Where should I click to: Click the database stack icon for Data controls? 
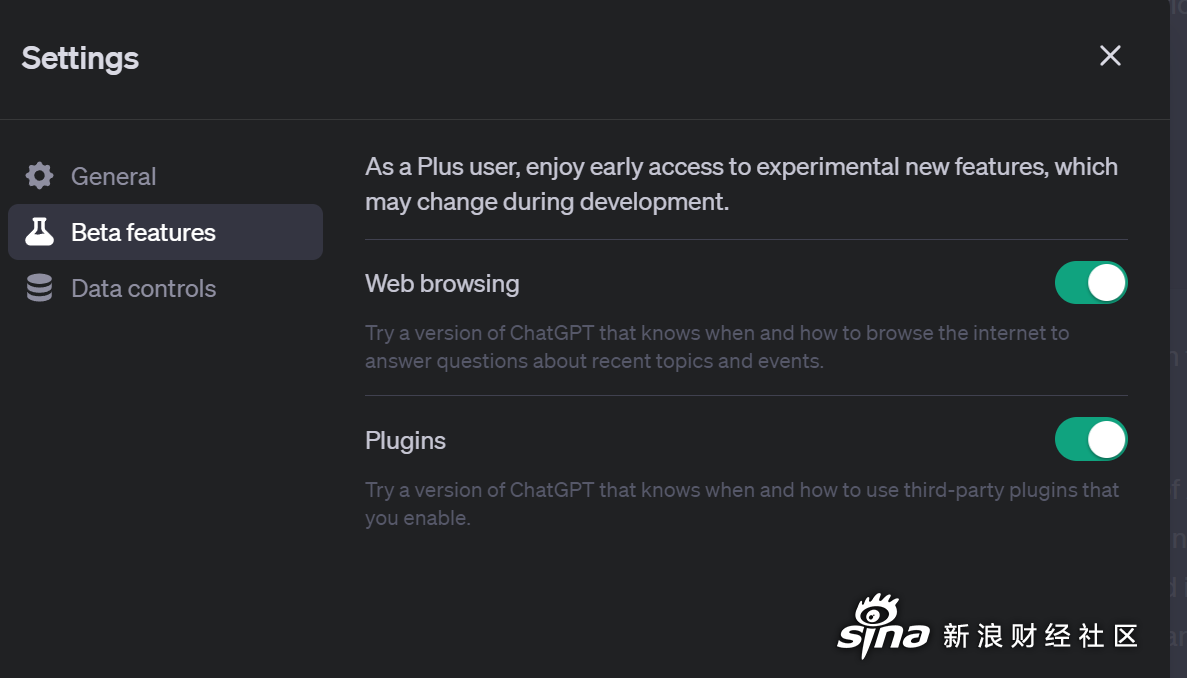pos(39,288)
